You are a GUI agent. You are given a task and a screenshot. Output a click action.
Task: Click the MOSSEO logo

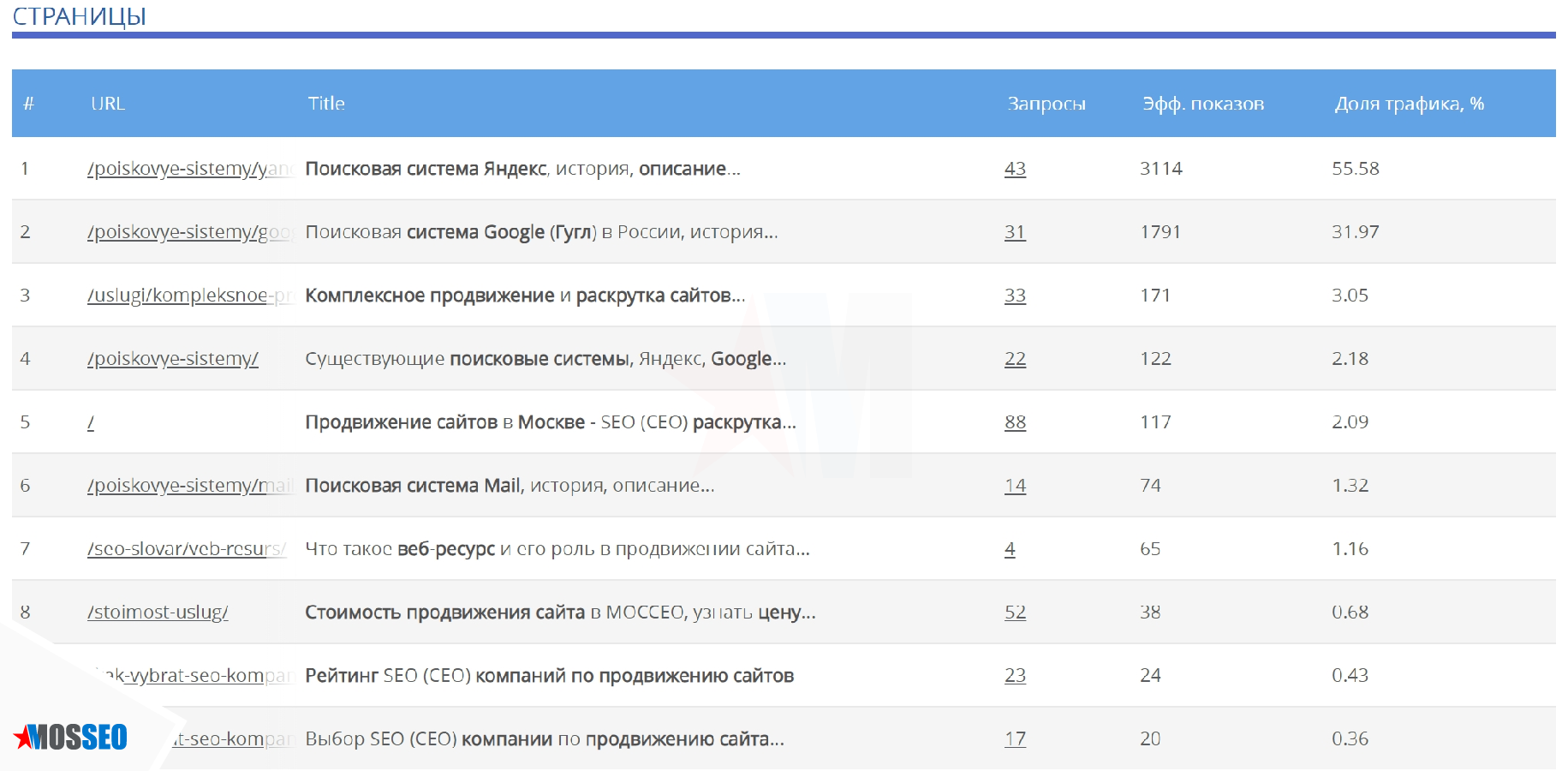click(71, 737)
